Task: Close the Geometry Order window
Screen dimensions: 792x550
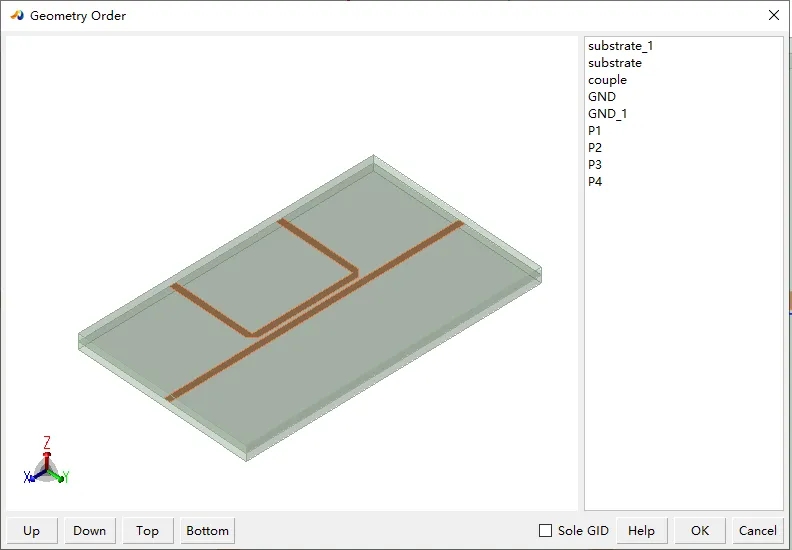Action: 773,15
